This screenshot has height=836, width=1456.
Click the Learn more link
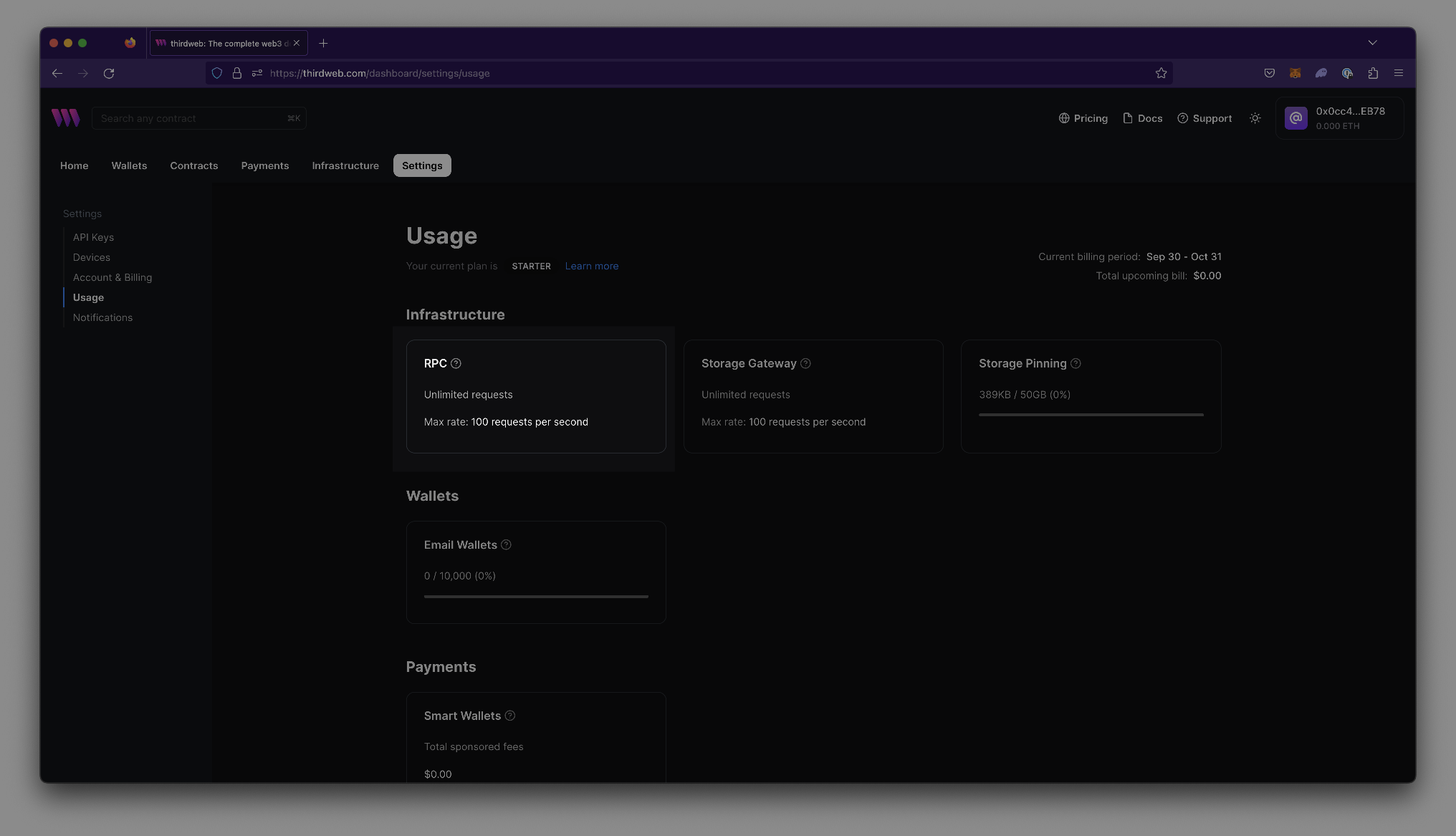(x=591, y=266)
